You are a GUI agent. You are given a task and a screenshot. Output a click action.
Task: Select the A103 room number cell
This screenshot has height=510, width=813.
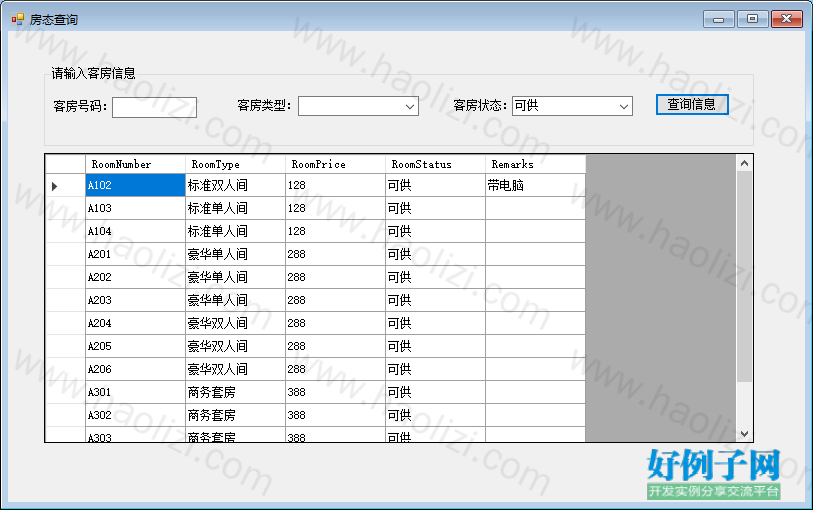tap(135, 208)
